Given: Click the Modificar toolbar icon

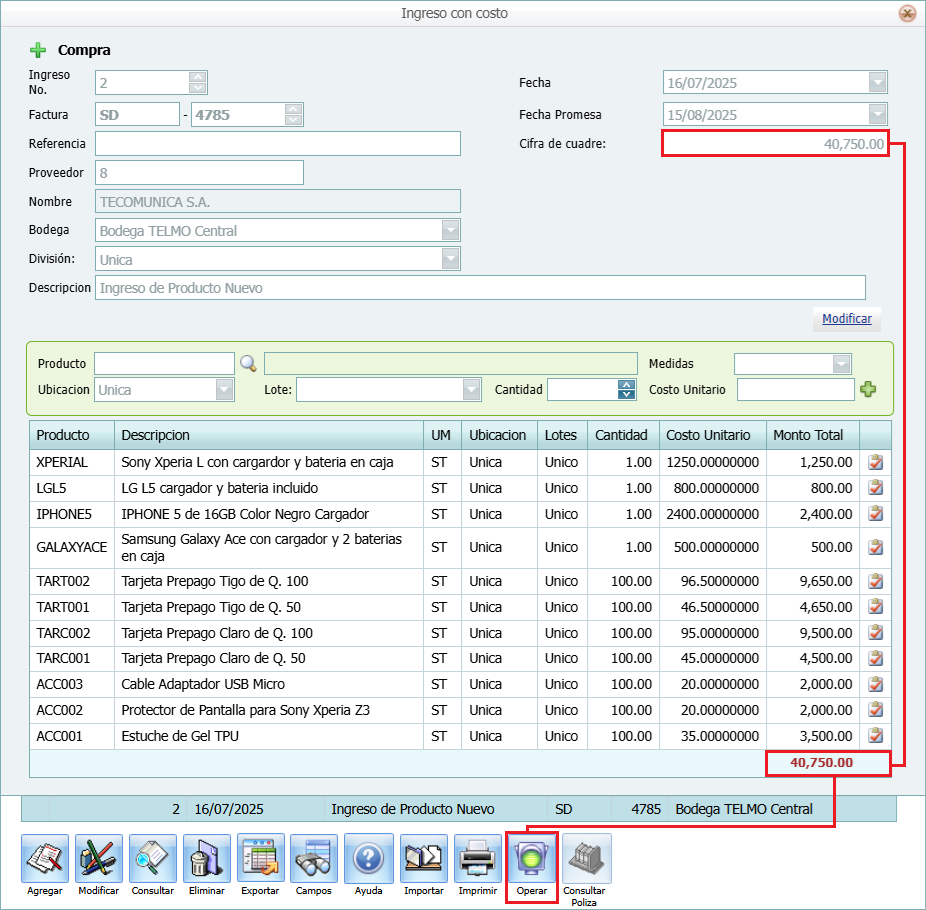Looking at the screenshot, I should pyautogui.click(x=98, y=859).
